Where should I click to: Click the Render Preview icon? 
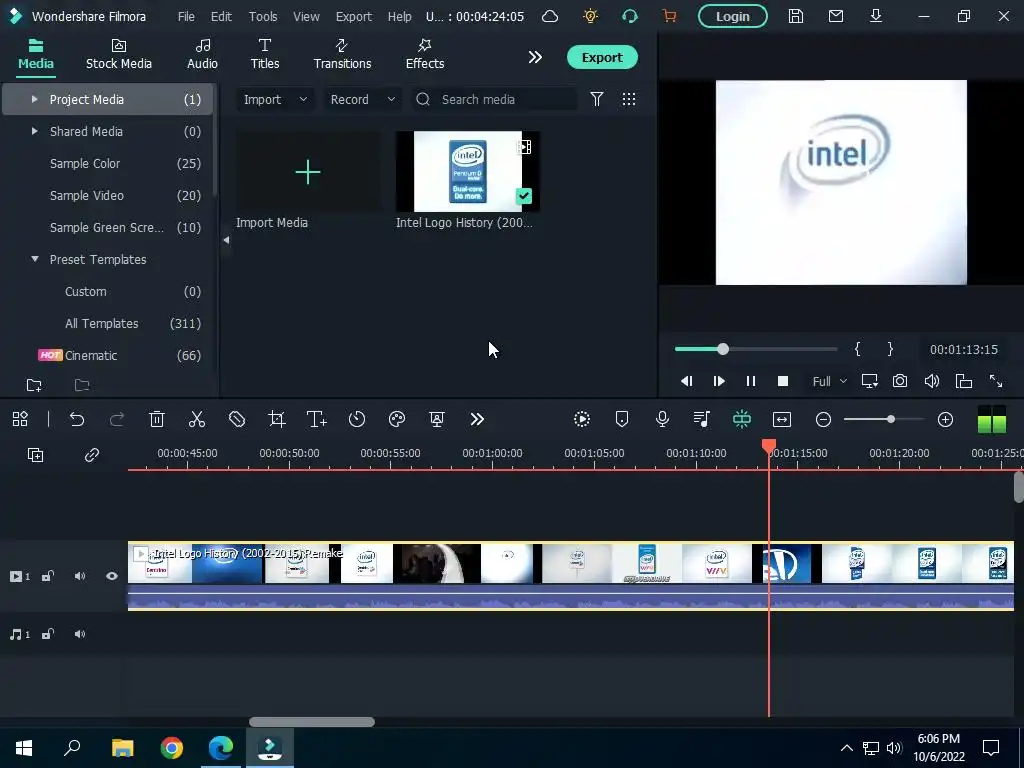pyautogui.click(x=582, y=419)
